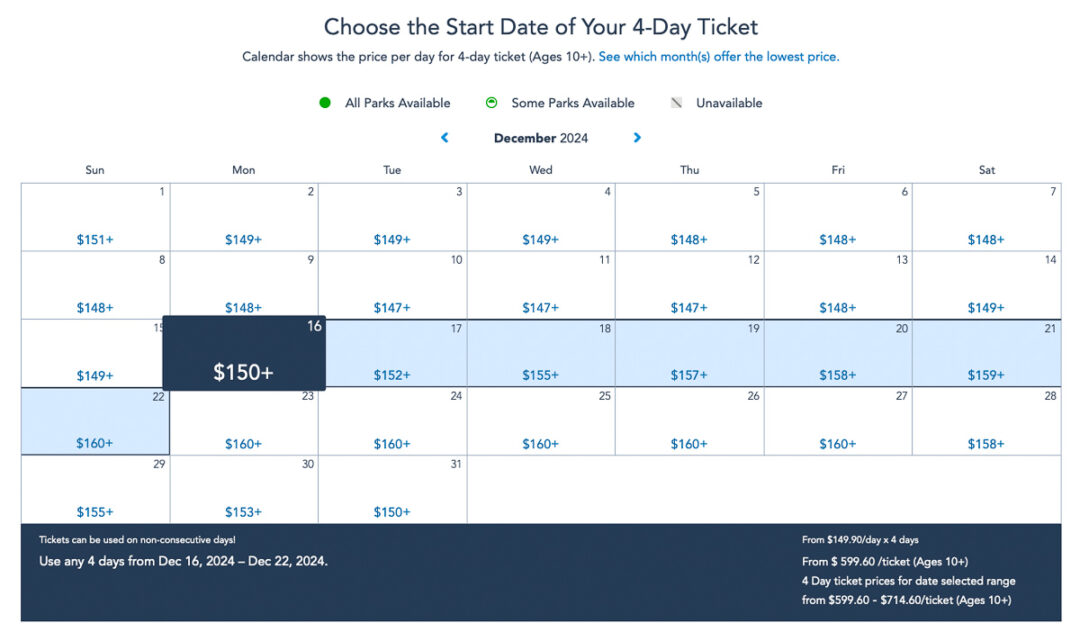Viewport: 1080px width, 632px height.
Task: Choose December 29 priced at $155+
Action: pyautogui.click(x=94, y=488)
